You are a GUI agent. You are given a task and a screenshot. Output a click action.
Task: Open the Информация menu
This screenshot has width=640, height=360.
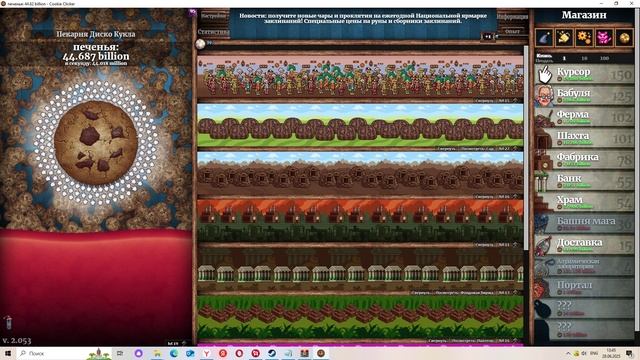pyautogui.click(x=512, y=17)
